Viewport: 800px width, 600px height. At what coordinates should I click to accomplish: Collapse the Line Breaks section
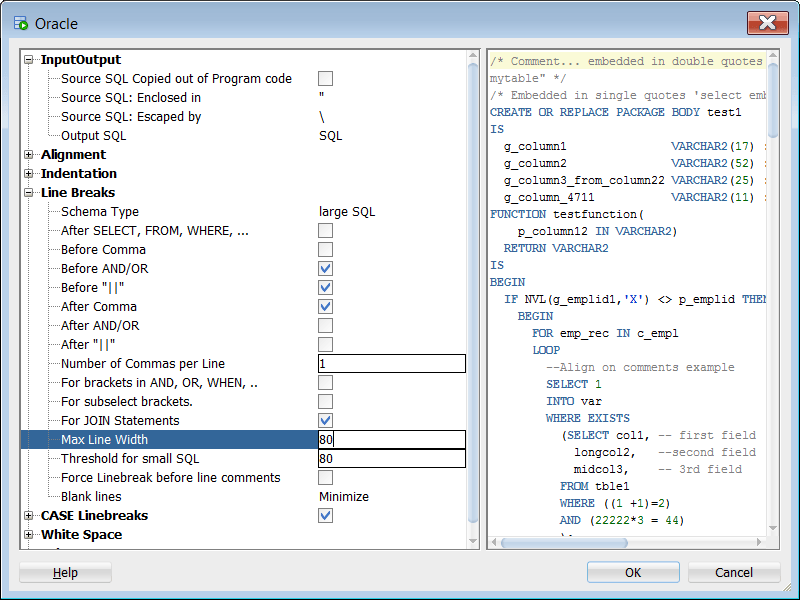click(x=30, y=193)
